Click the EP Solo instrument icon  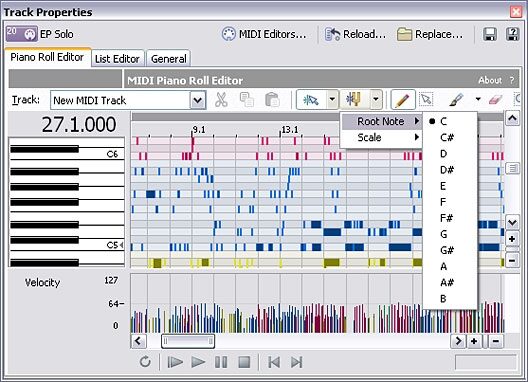(x=22, y=34)
